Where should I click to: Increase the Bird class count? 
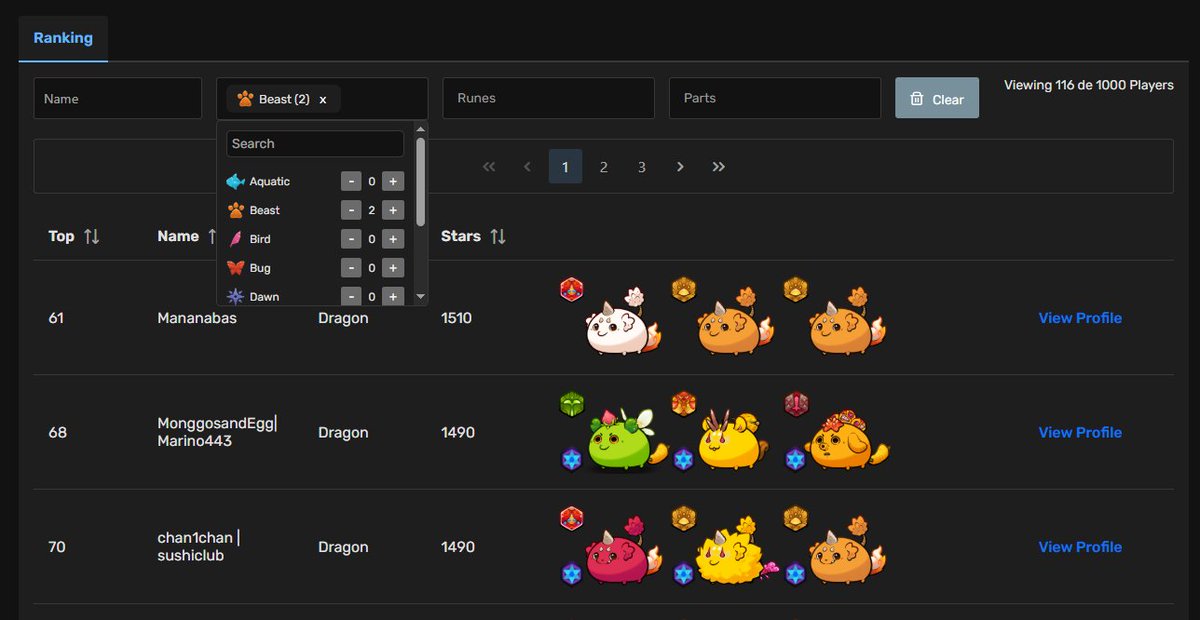click(393, 239)
